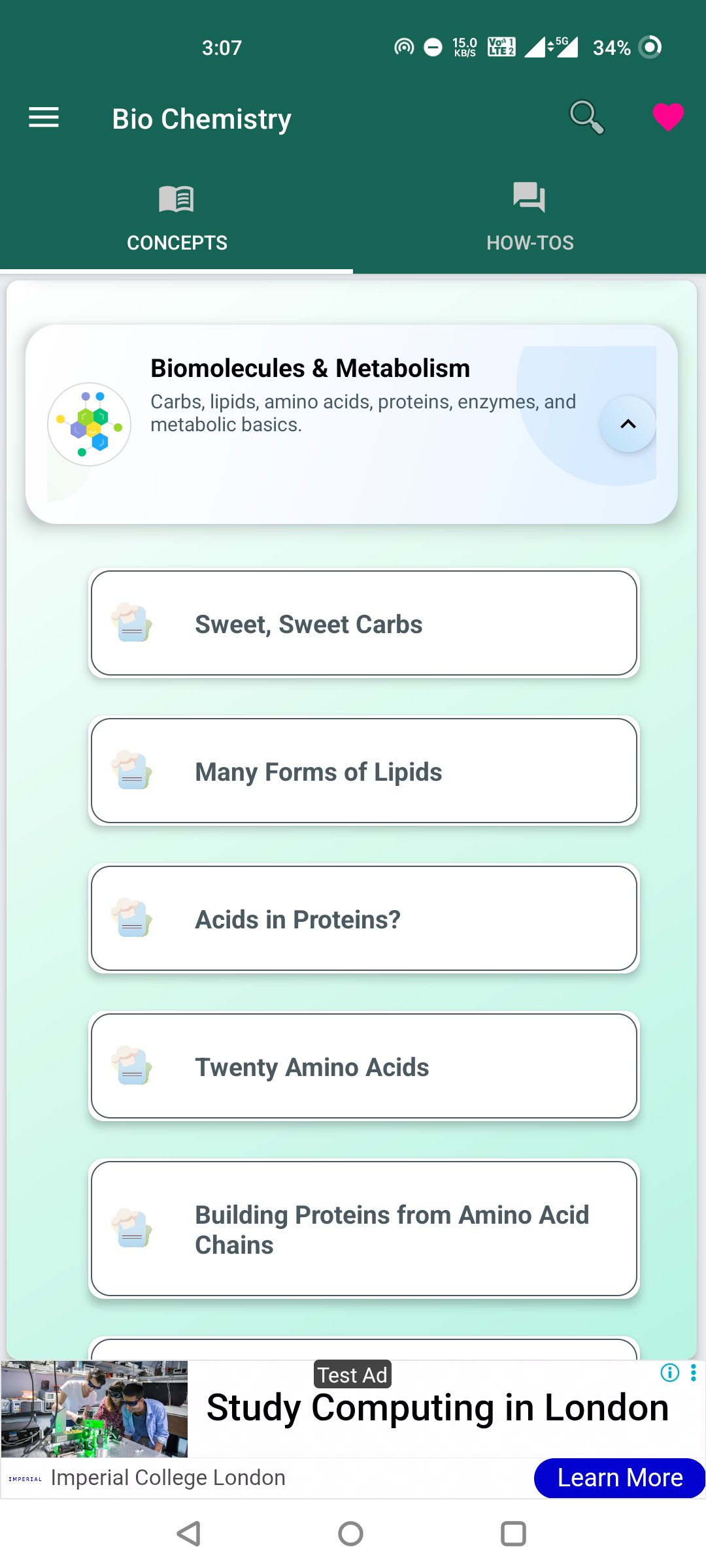The height and width of the screenshot is (1568, 706).
Task: Open the hamburger navigation menu
Action: [44, 118]
